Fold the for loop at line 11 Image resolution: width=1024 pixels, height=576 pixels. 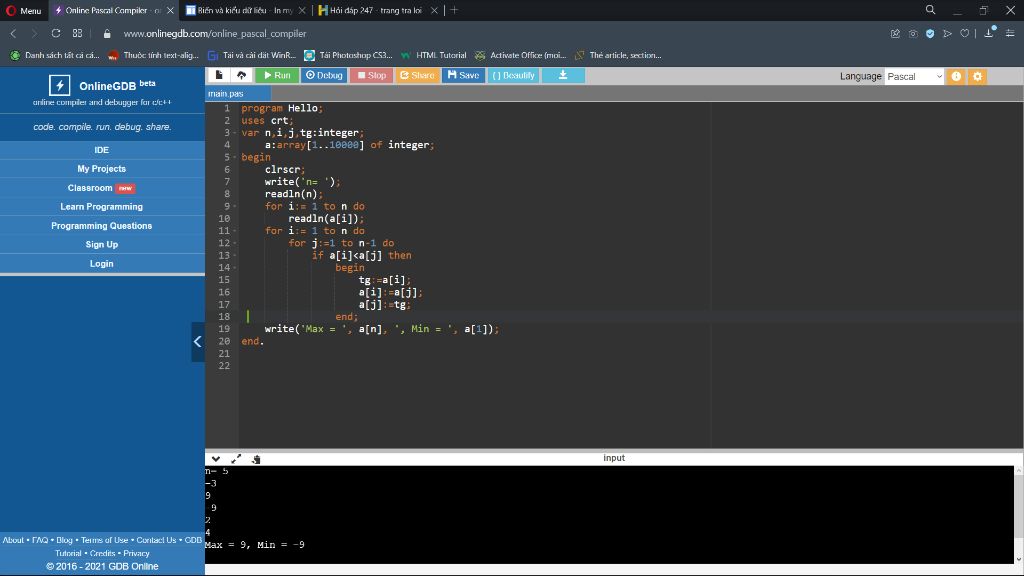point(235,231)
